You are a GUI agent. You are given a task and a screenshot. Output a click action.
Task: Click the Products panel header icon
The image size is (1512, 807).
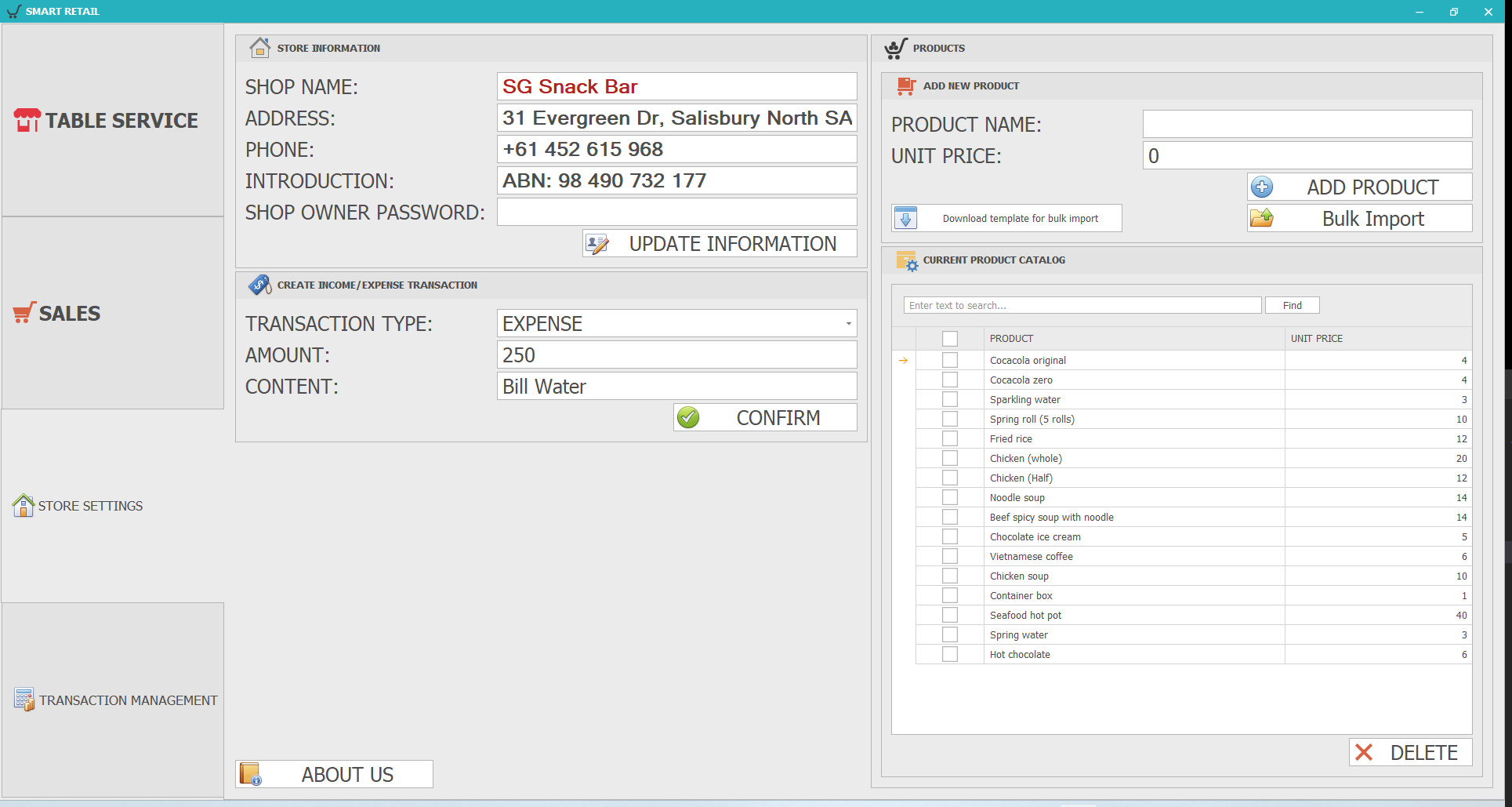tap(894, 48)
